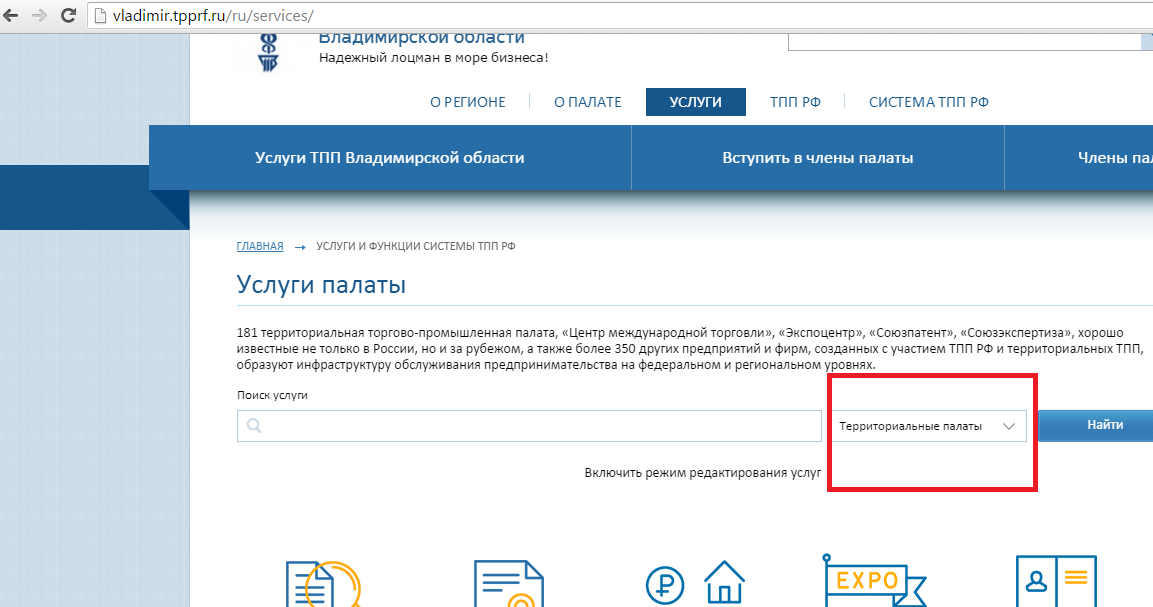Open О РЕГИОНЕ menu
The height and width of the screenshot is (607, 1153).
[x=468, y=102]
